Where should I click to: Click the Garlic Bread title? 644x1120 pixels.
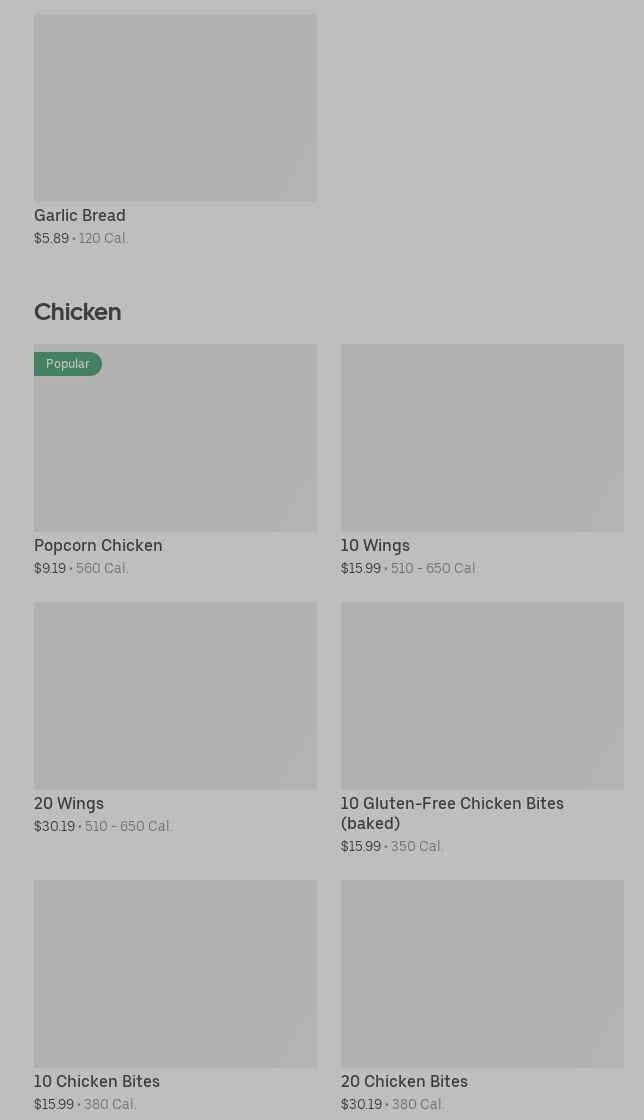(x=80, y=215)
